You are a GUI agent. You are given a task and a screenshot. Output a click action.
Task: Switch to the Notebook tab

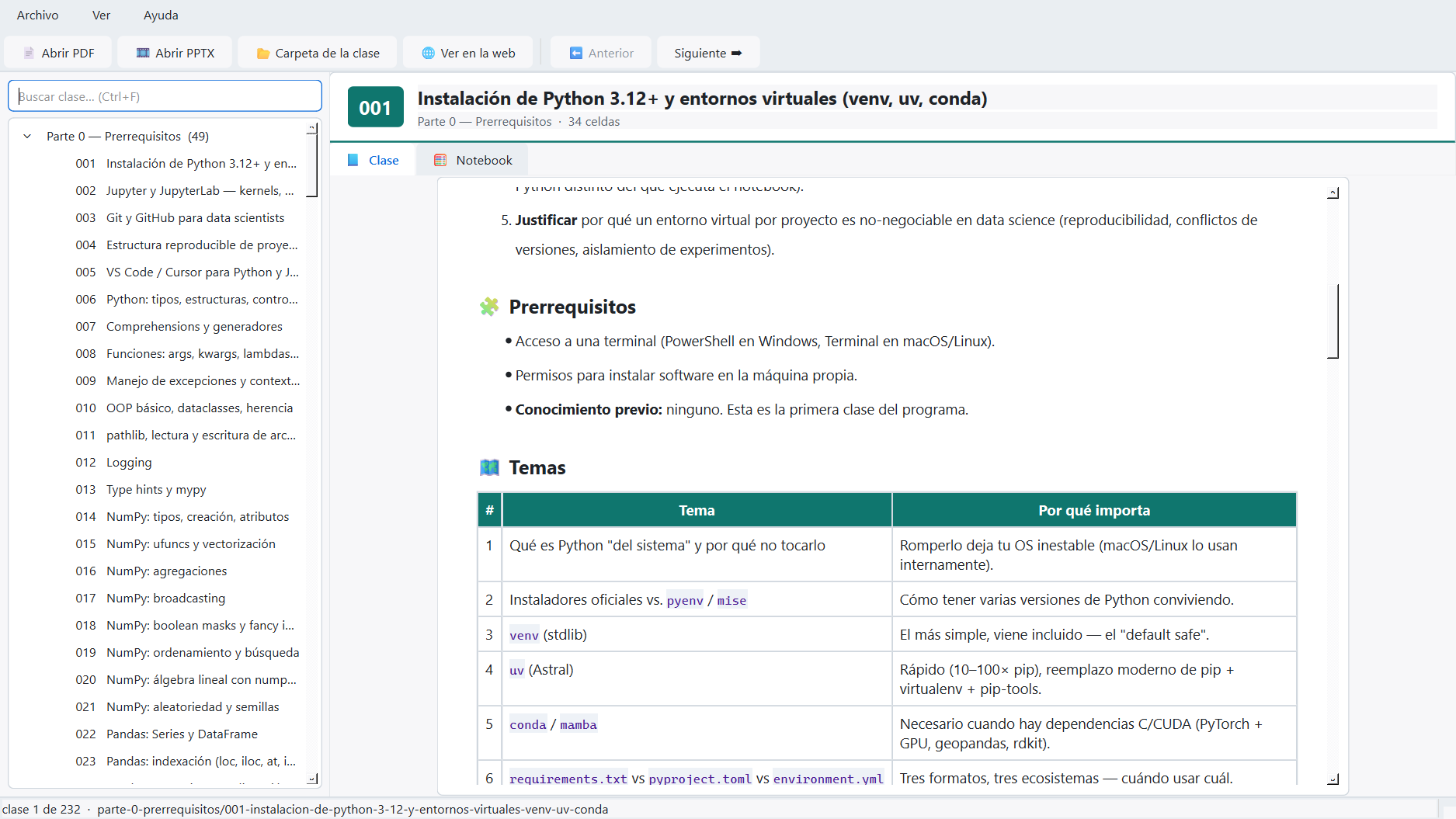(473, 160)
